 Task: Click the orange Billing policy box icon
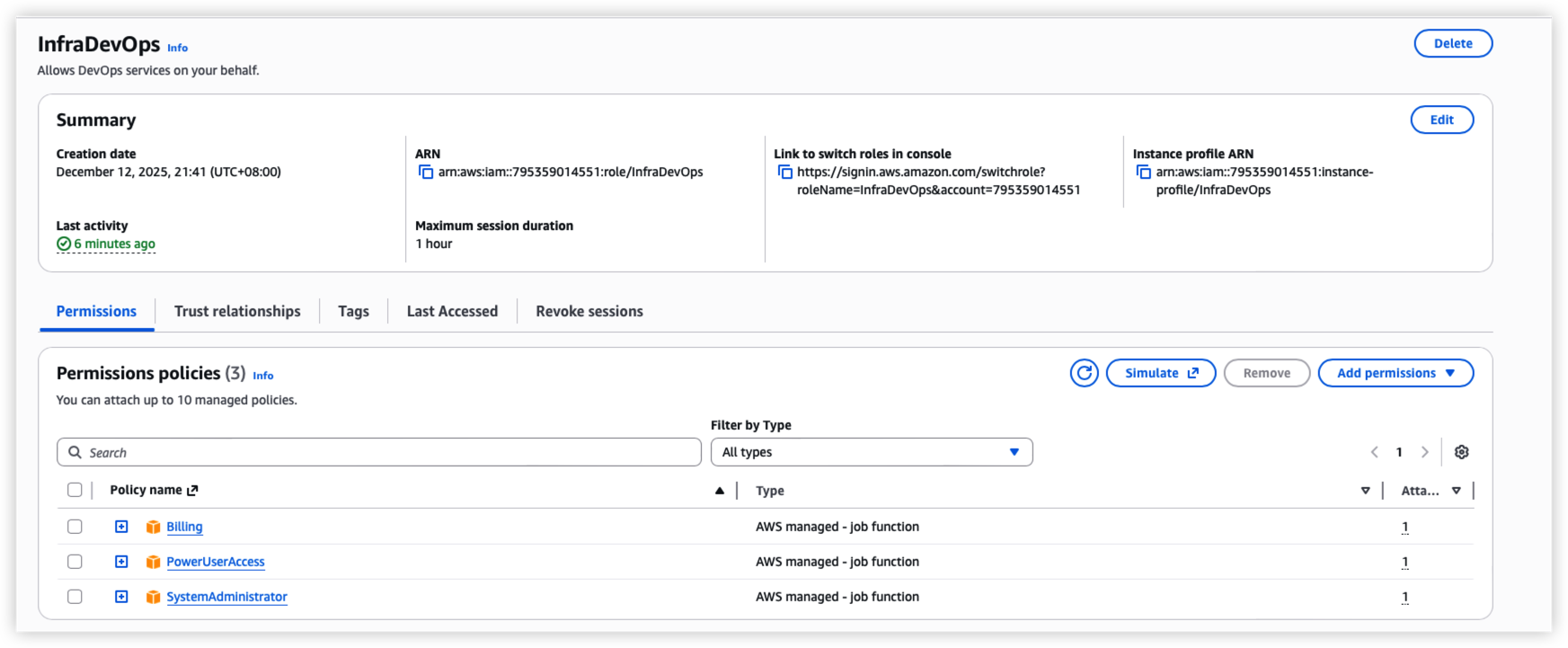[x=153, y=528]
